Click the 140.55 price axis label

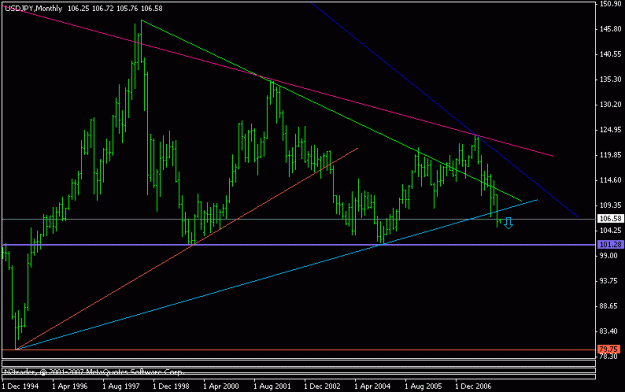610,54
